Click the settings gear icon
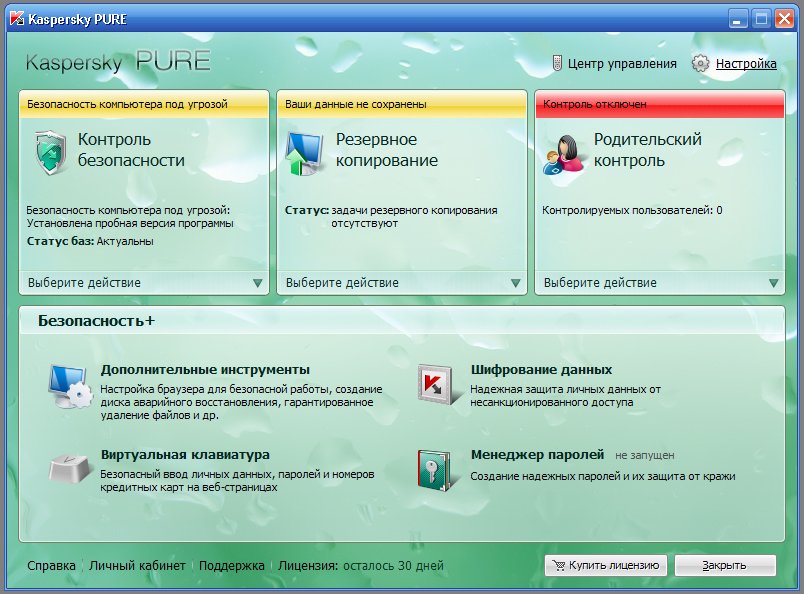Viewport: 804px width, 594px height. (x=700, y=64)
